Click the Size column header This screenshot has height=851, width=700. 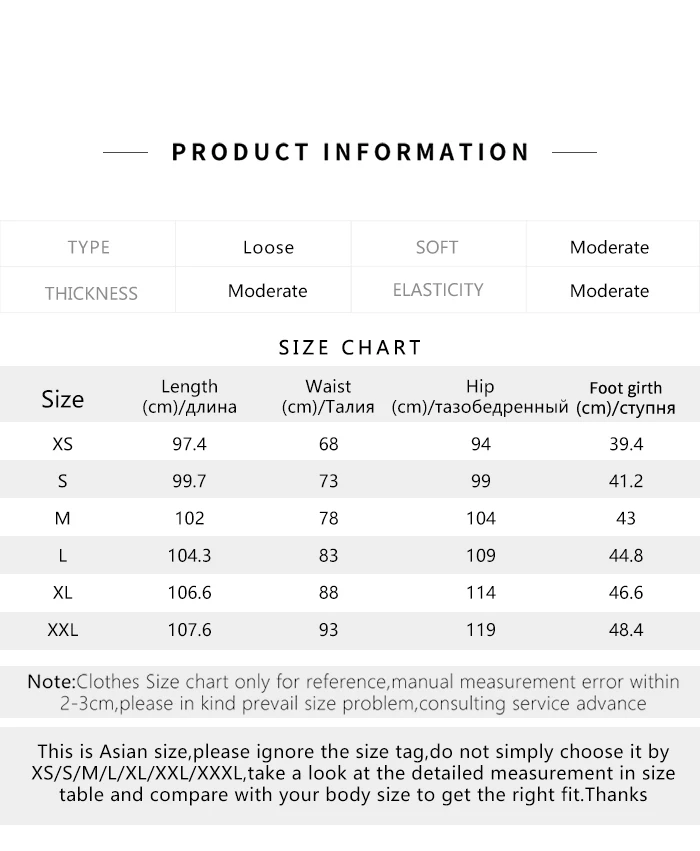(x=62, y=399)
